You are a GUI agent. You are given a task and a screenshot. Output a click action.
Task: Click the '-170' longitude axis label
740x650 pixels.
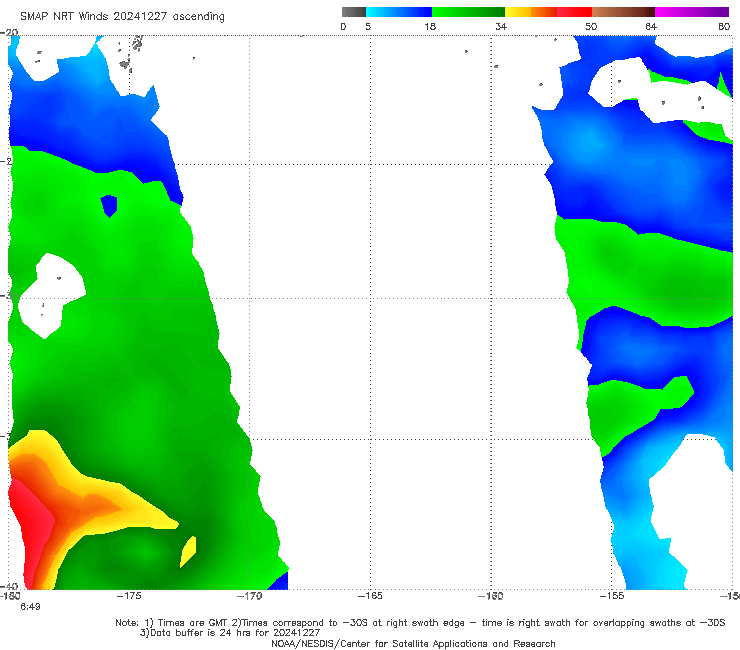250,596
